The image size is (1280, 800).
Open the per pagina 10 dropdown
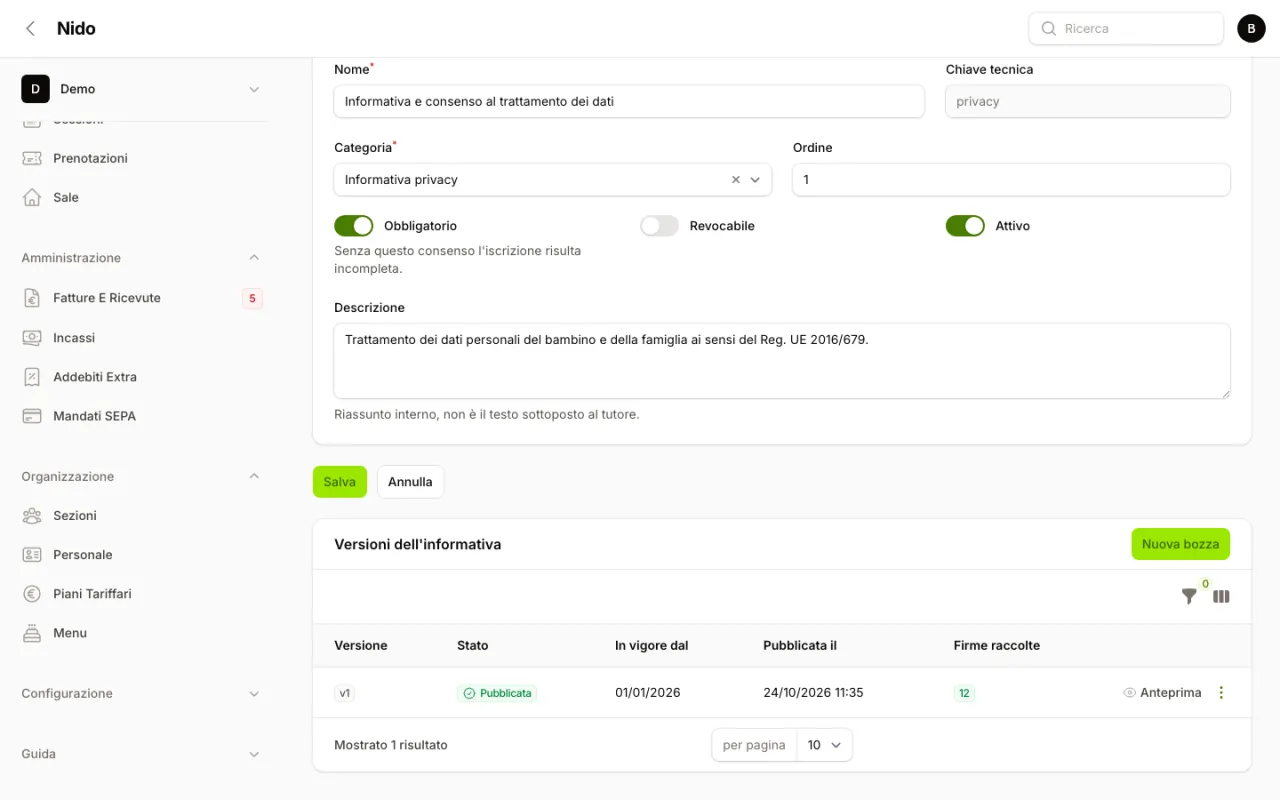coord(825,745)
